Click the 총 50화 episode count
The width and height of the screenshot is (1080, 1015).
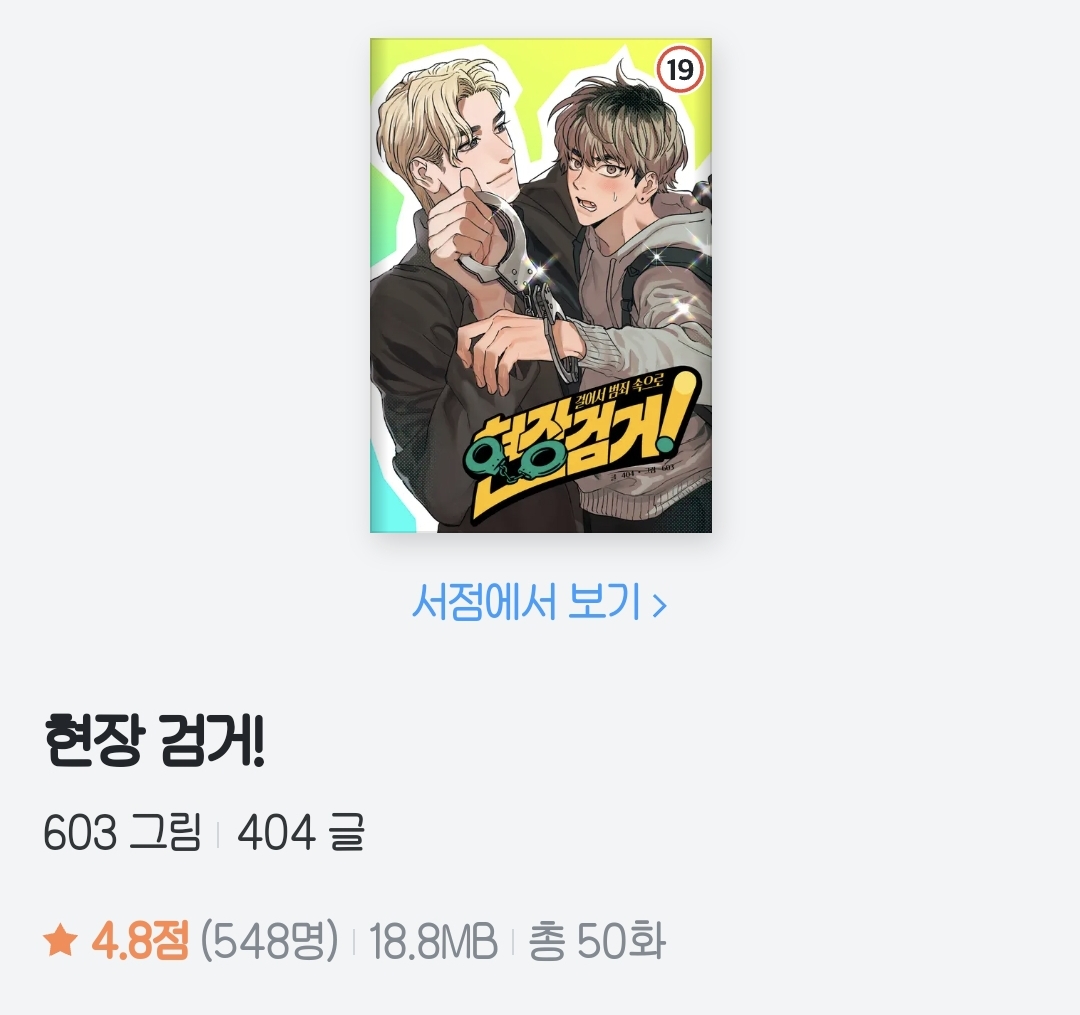[x=596, y=941]
